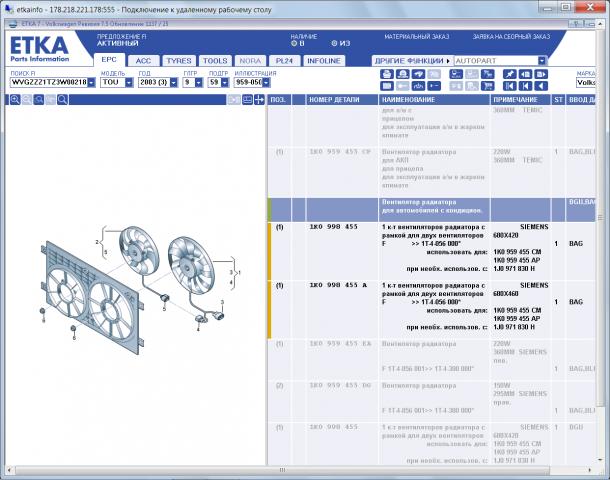Screen dimensions: 610x480
Task: Switch to the PL24 tab
Action: 284,61
